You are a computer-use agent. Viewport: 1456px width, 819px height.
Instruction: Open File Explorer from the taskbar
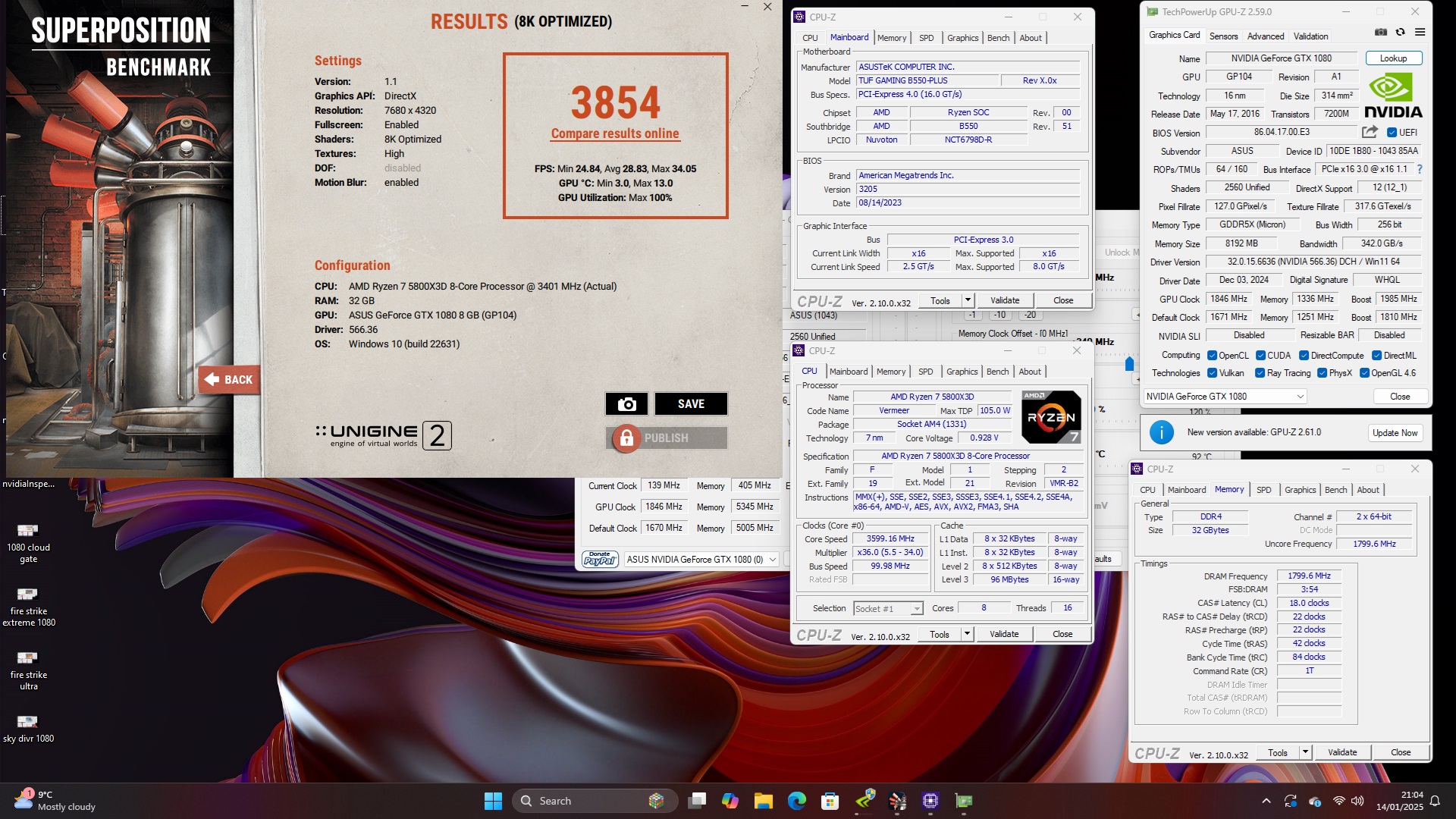(764, 801)
